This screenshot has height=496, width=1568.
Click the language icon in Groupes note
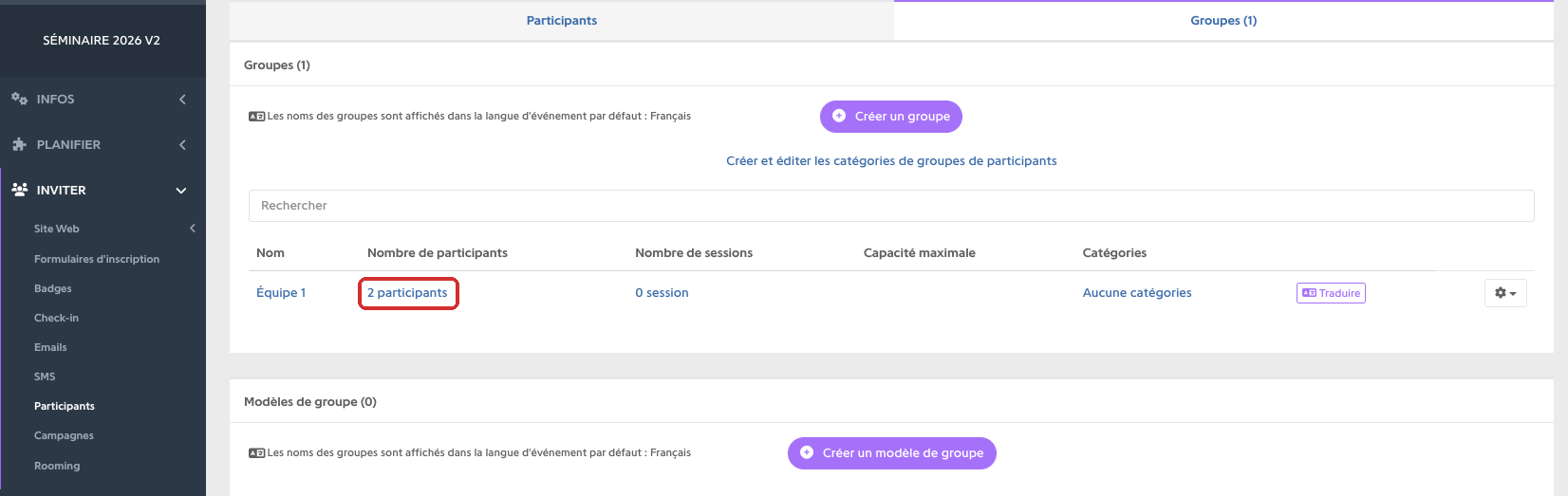click(x=256, y=117)
